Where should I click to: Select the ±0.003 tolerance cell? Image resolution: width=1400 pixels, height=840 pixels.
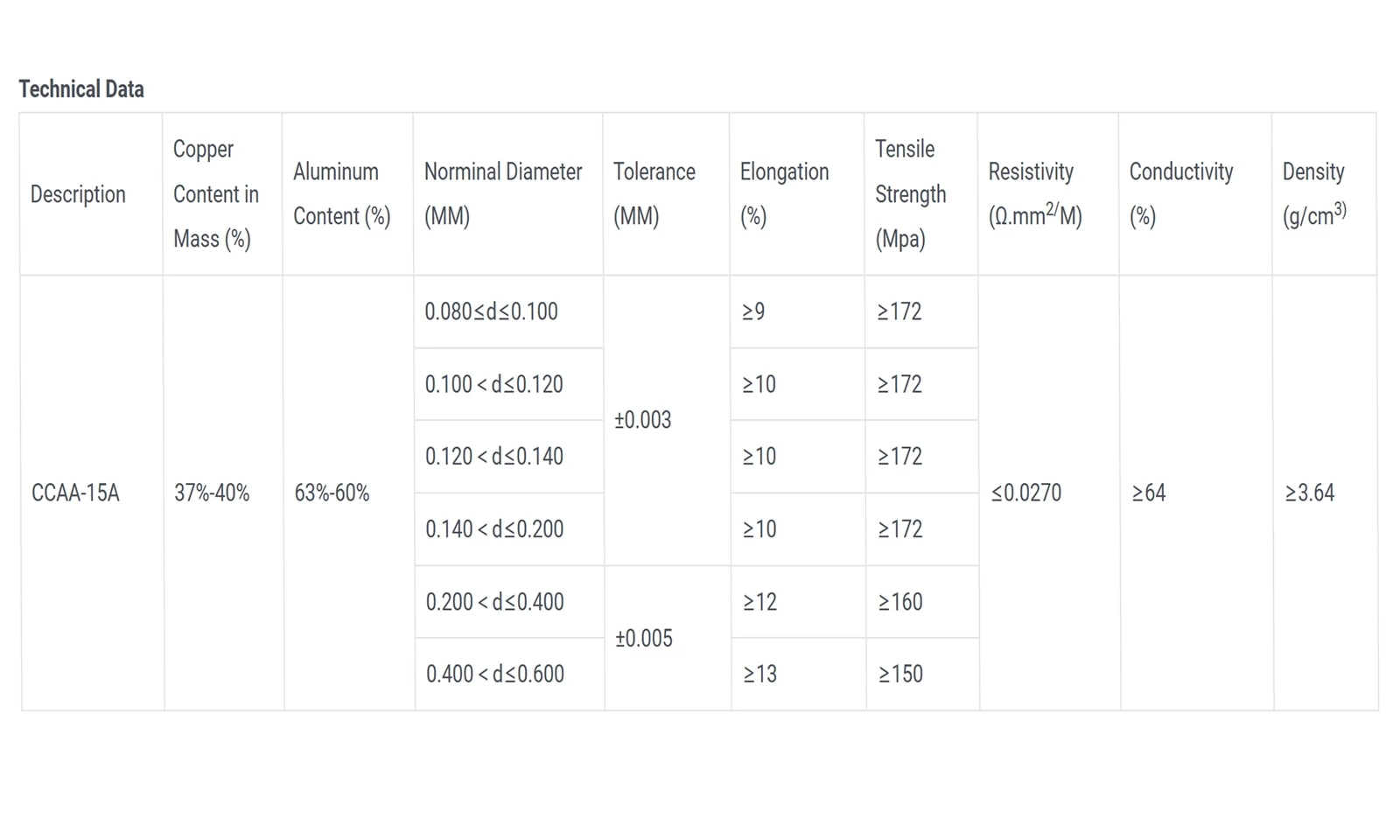pyautogui.click(x=667, y=420)
